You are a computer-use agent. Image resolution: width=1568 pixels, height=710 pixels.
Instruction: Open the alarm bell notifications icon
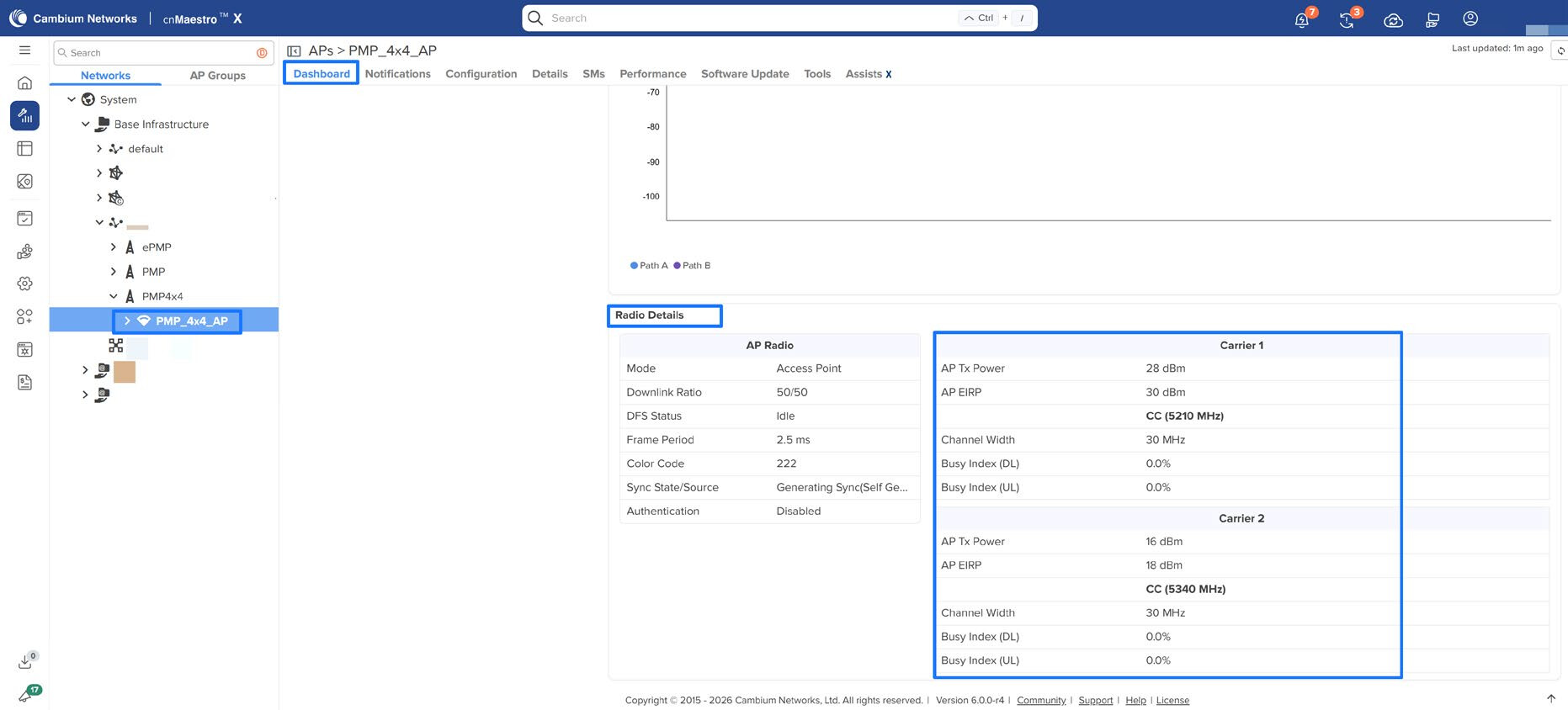[x=1302, y=19]
